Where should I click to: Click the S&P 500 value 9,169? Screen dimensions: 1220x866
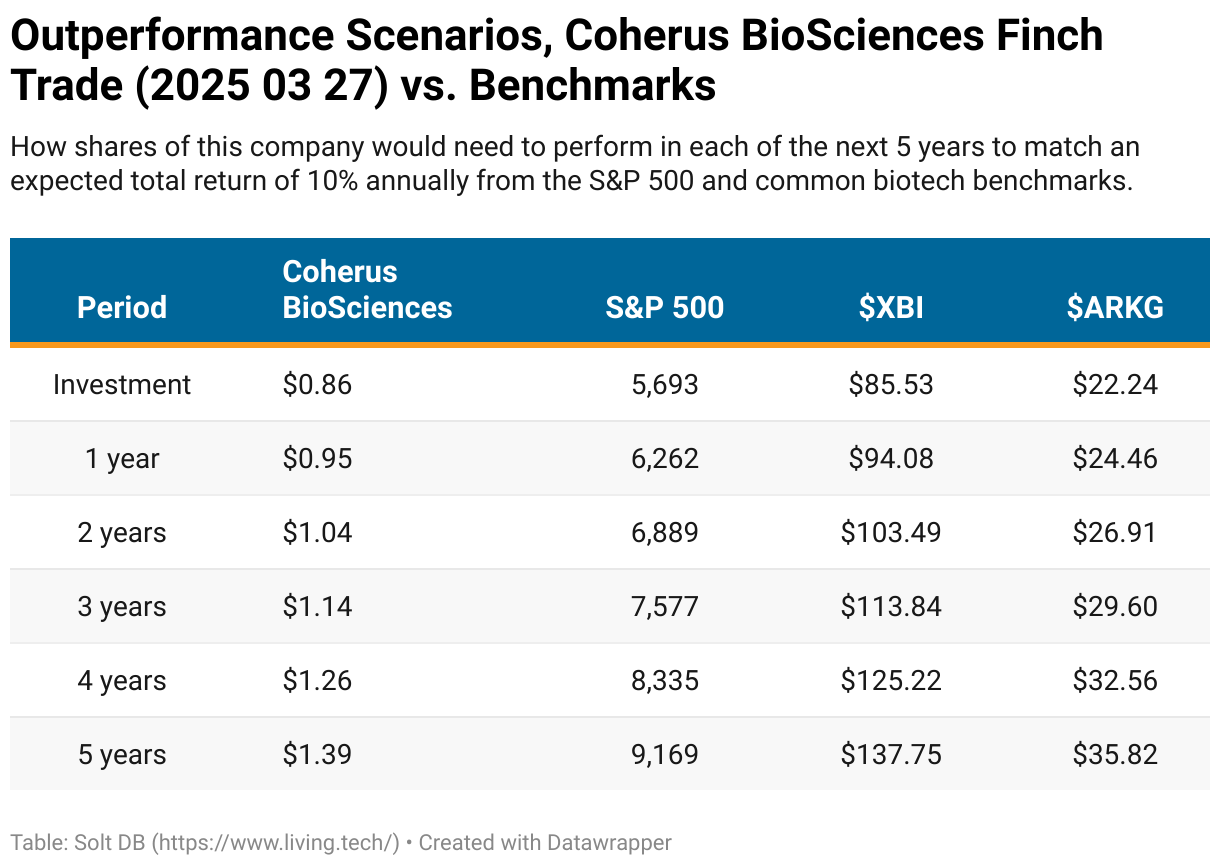point(664,755)
